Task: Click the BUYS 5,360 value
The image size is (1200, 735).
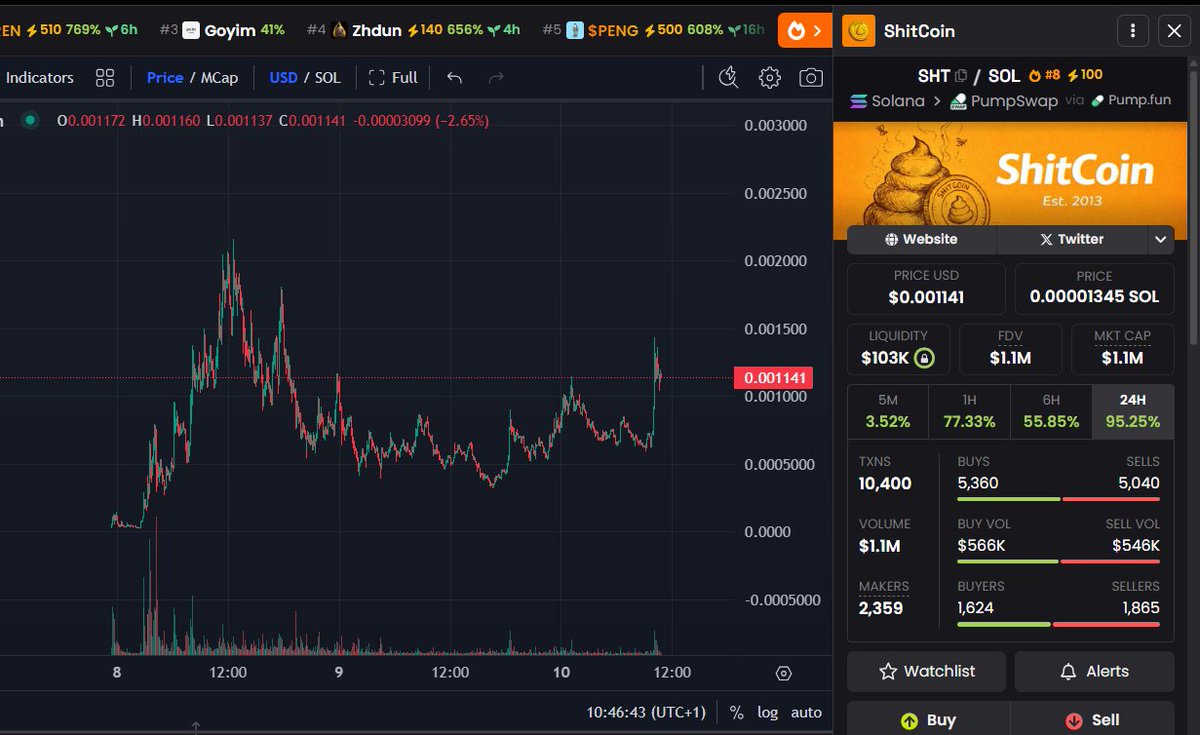Action: click(978, 484)
